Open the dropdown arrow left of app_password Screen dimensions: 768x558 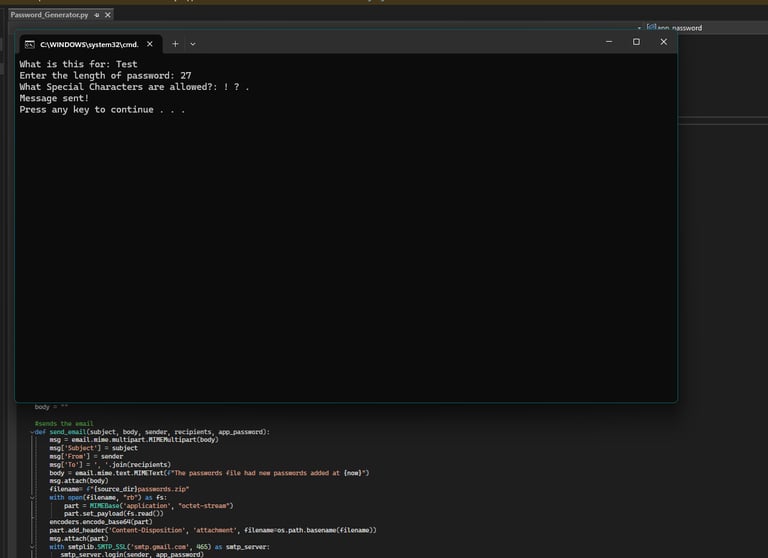[639, 28]
